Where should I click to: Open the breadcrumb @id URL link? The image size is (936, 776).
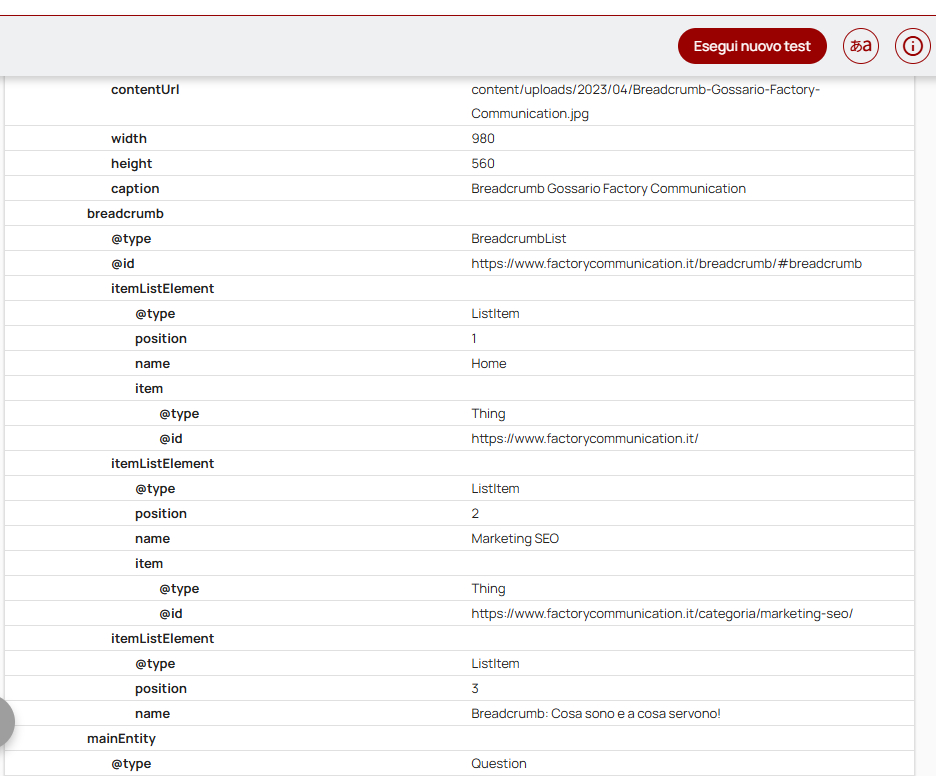click(x=666, y=263)
